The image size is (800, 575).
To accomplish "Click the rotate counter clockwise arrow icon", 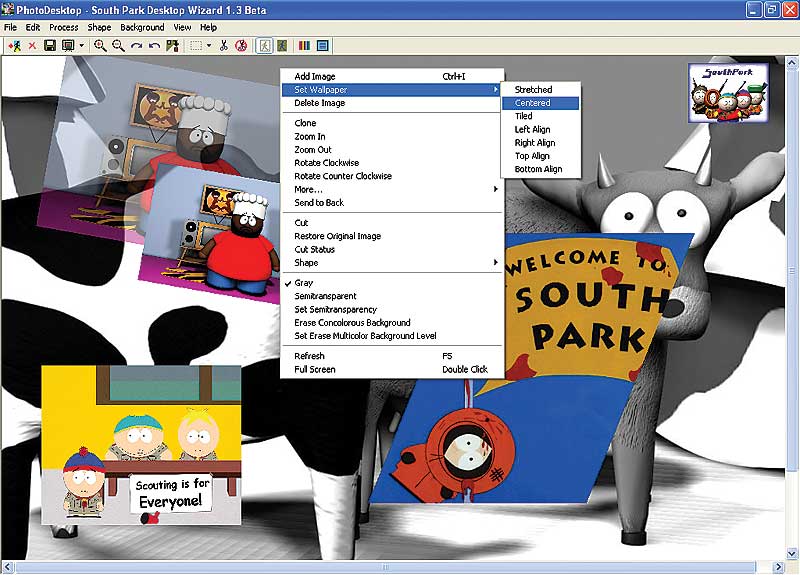I will click(x=154, y=46).
